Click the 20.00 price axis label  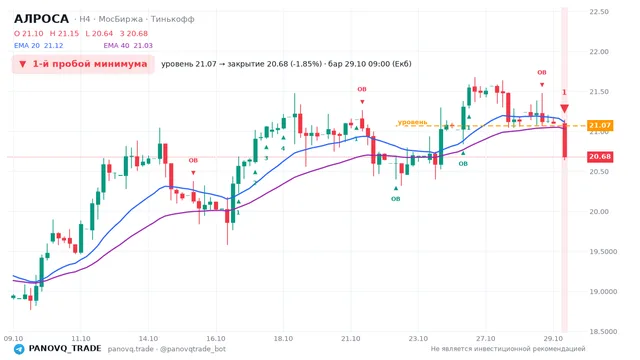click(x=599, y=212)
